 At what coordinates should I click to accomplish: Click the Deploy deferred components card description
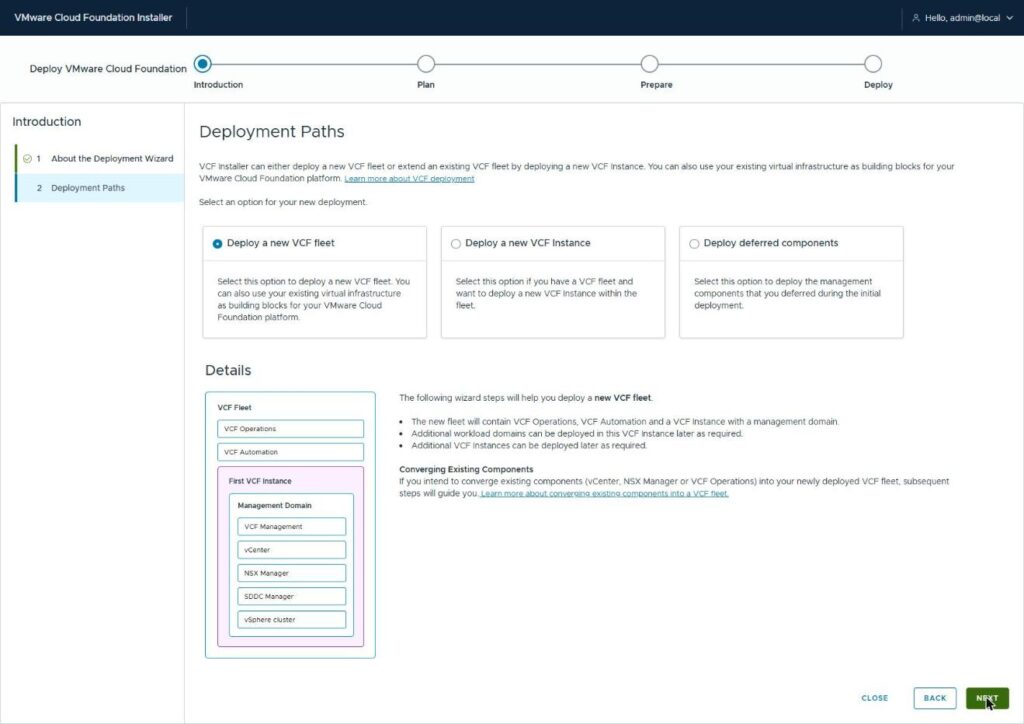coord(787,293)
